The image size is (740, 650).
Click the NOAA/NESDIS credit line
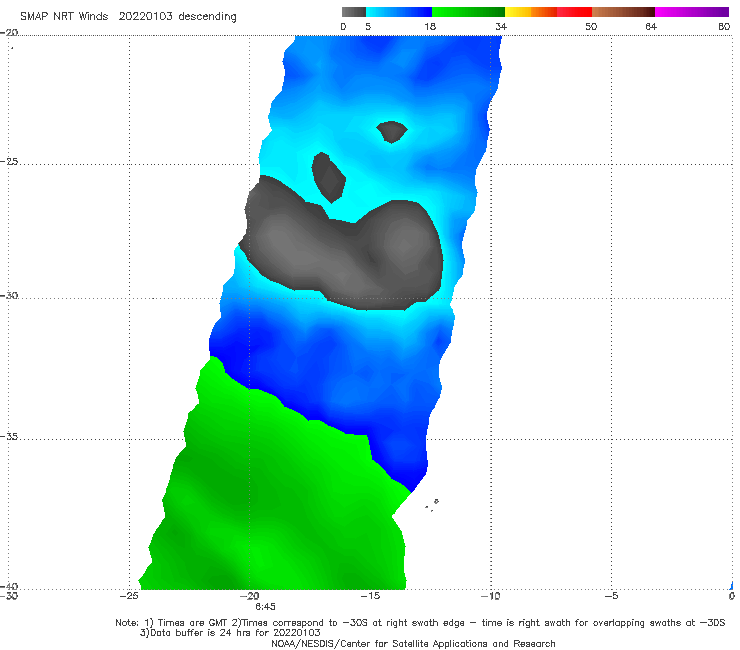pyautogui.click(x=413, y=643)
